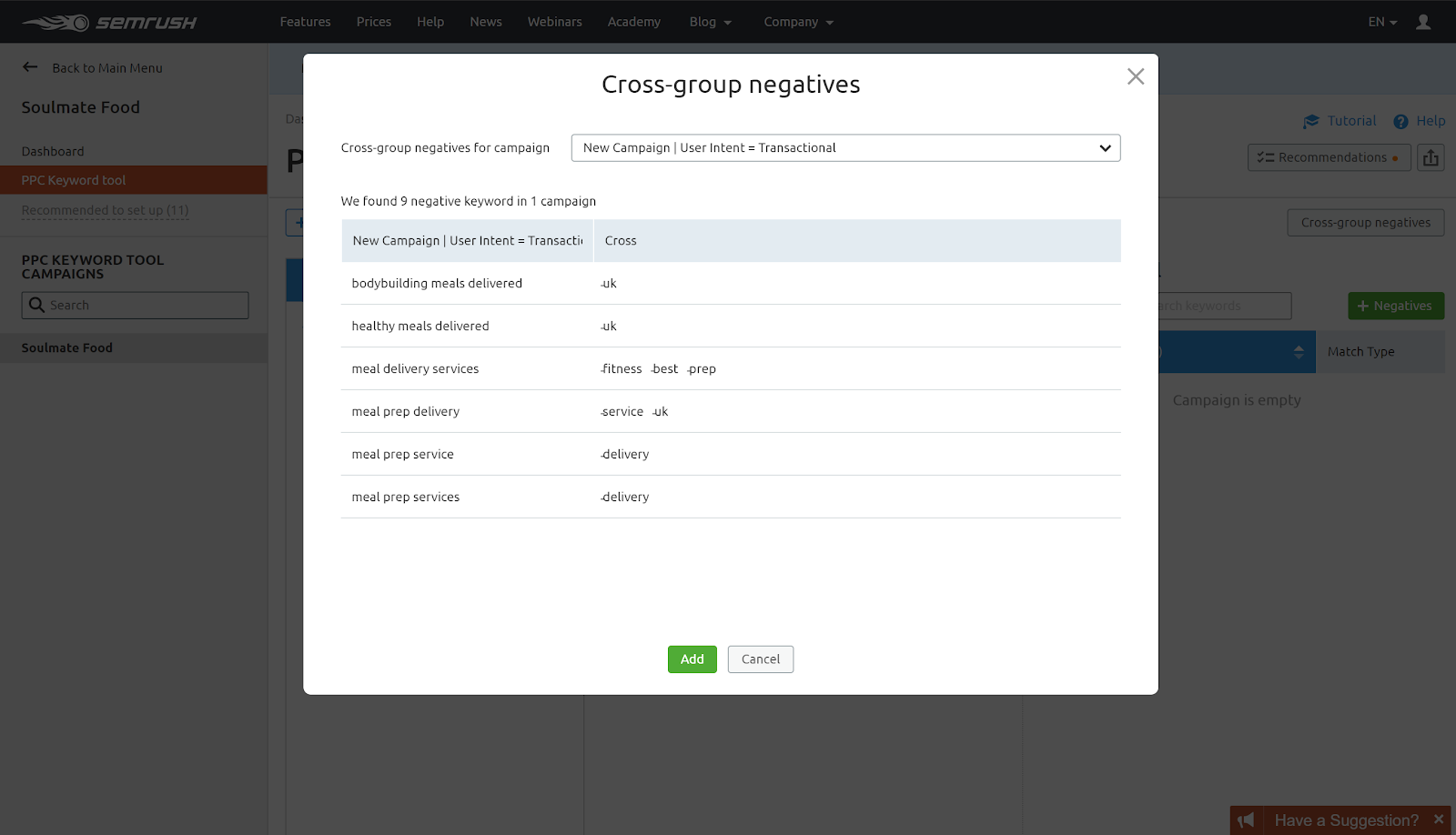Screen dimensions: 1456x835
Task: Click '-uk' in healthy meals delivered row
Action: [609, 327]
